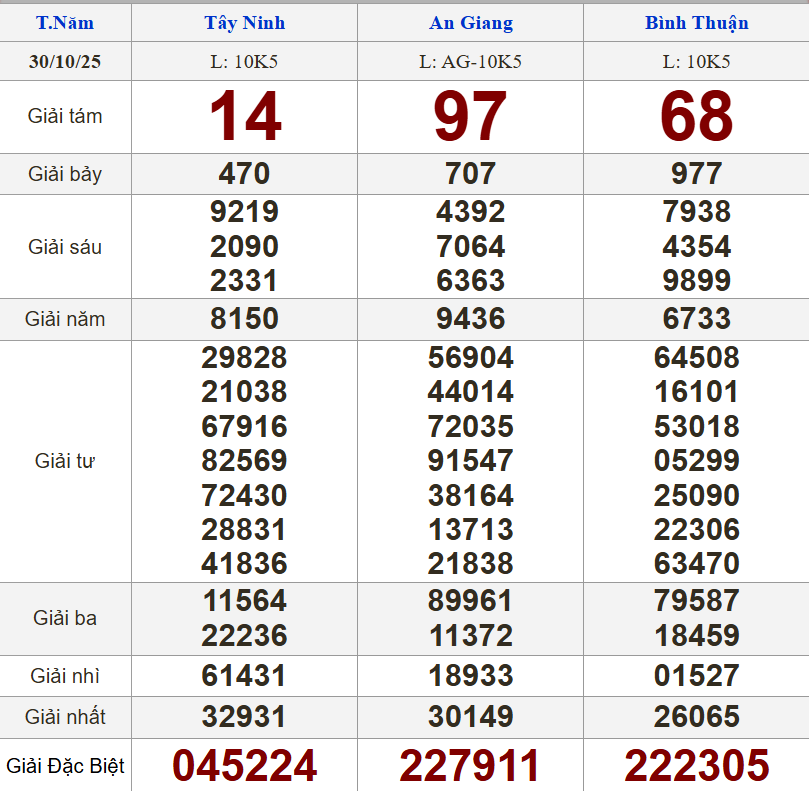
Task: Click the Giải tư row label
Action: [65, 461]
